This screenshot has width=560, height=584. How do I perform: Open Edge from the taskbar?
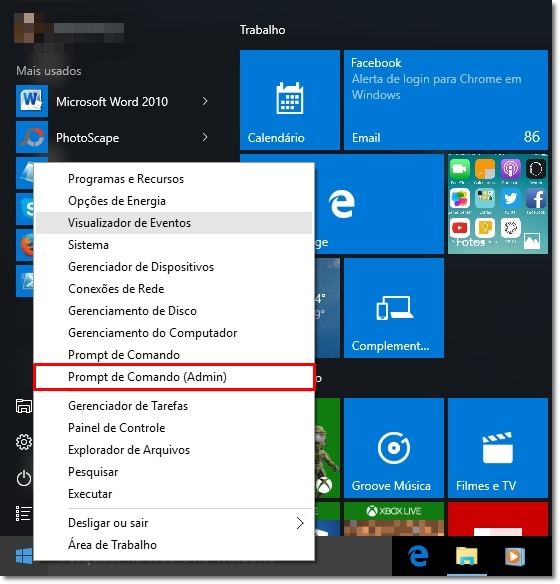(418, 556)
